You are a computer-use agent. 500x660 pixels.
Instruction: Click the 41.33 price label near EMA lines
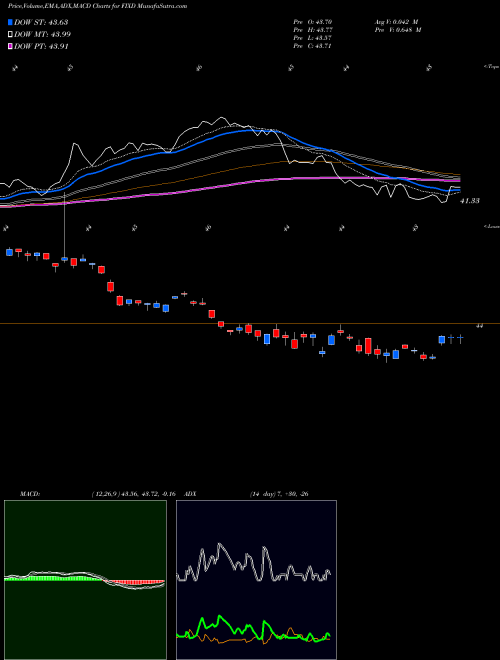point(470,201)
